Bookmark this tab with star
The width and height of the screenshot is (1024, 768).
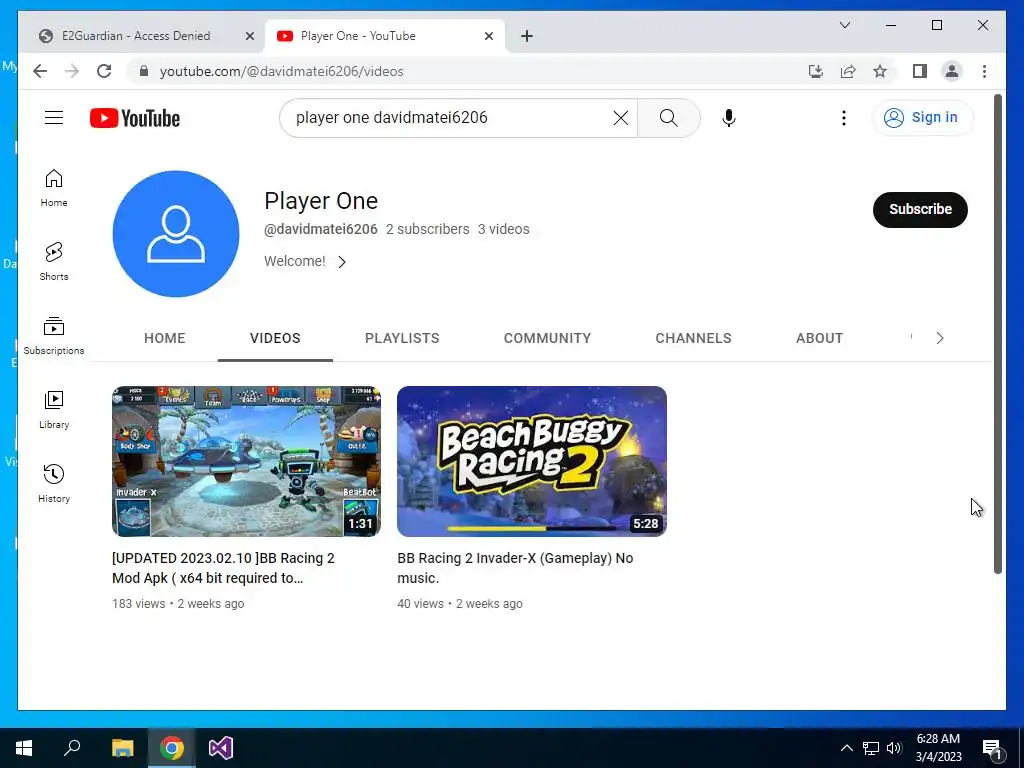pyautogui.click(x=880, y=71)
